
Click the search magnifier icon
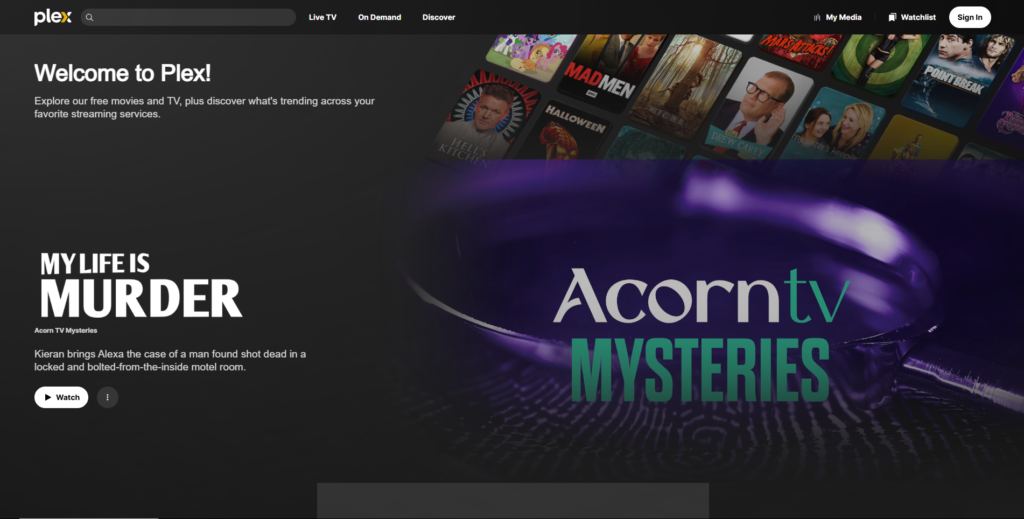[x=89, y=18]
